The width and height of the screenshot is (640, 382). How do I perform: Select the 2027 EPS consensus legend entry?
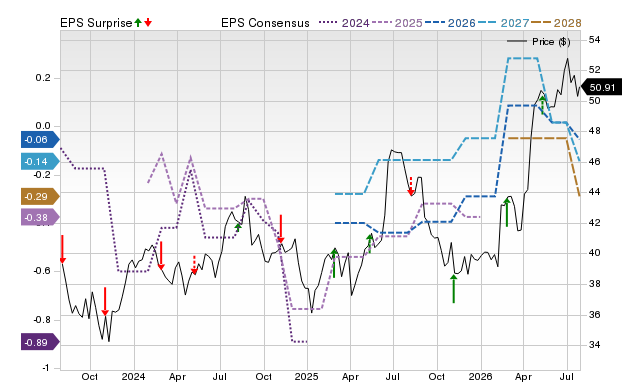pos(503,23)
